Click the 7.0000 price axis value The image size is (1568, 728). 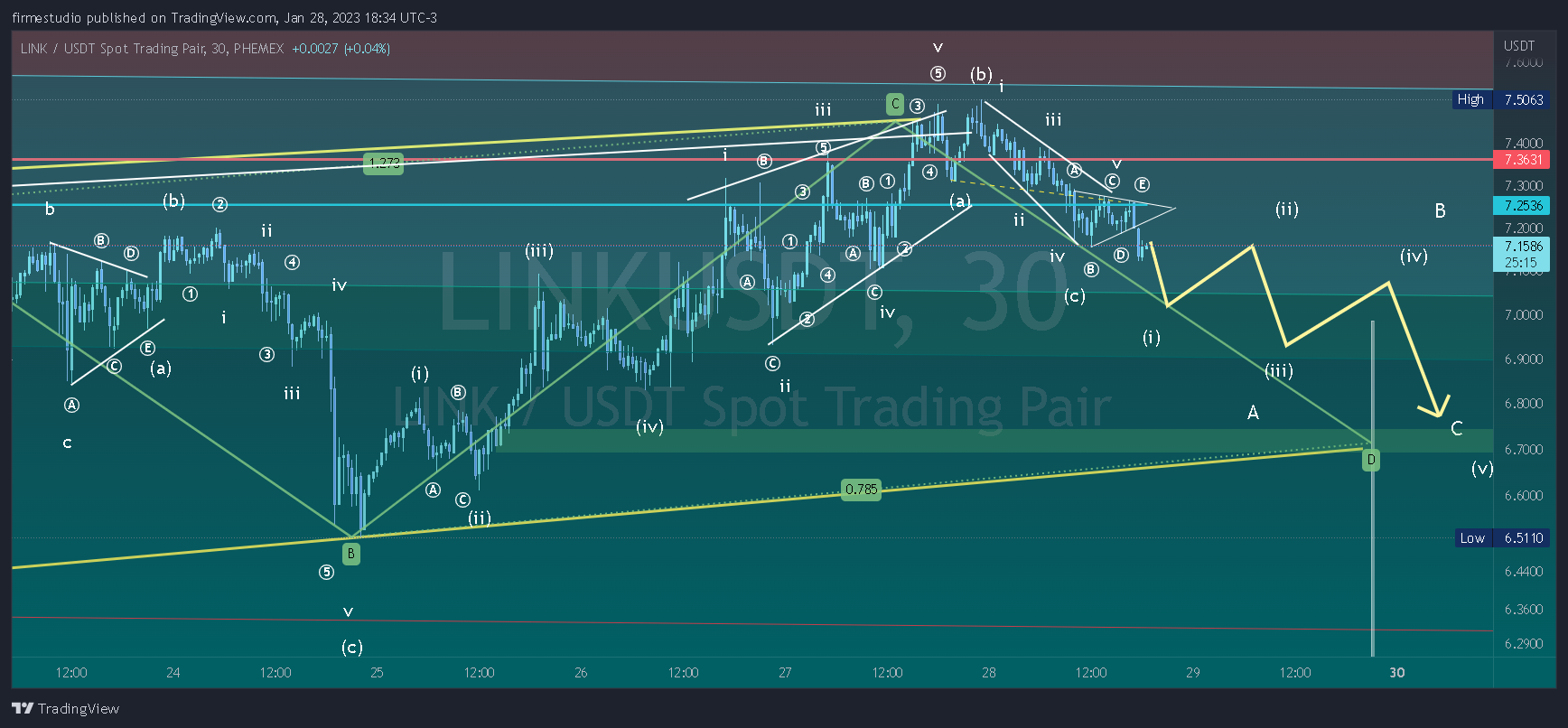[1524, 314]
